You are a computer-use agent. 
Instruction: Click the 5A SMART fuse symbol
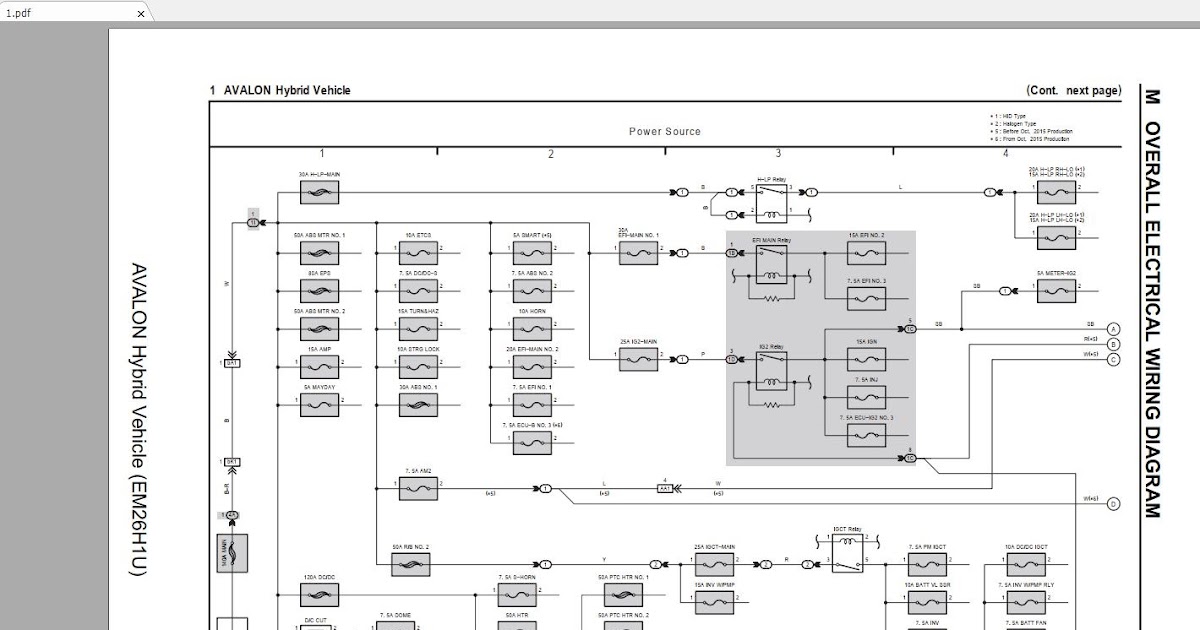point(532,251)
